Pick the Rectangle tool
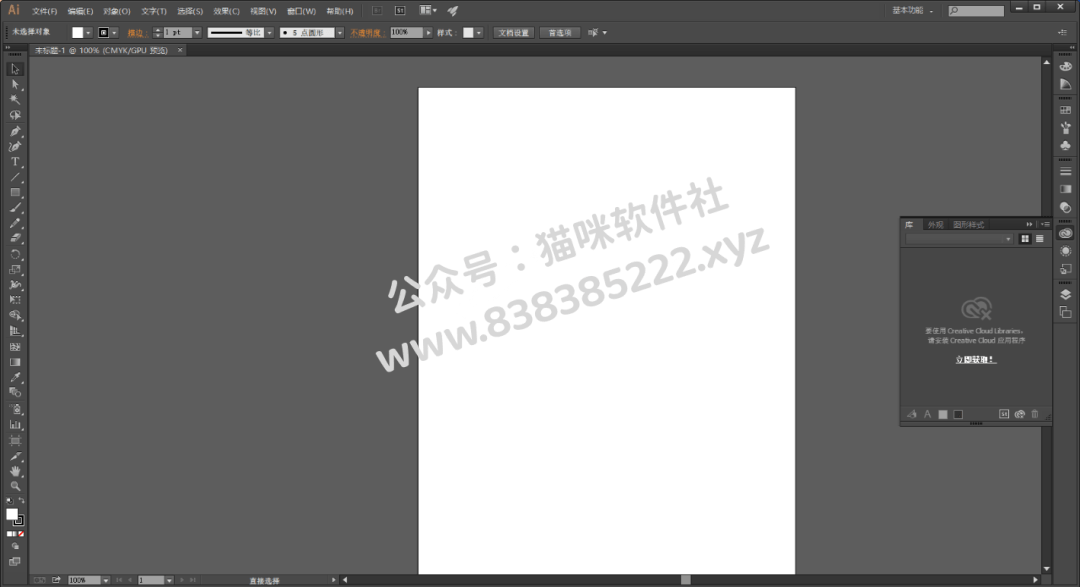Image resolution: width=1080 pixels, height=587 pixels. 15,193
